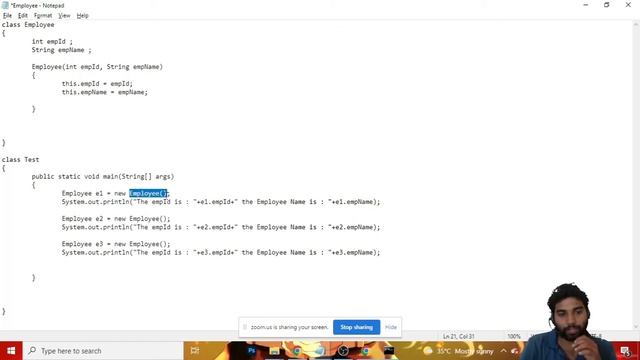Open the first Chrome taskbar icon

coord(297,351)
